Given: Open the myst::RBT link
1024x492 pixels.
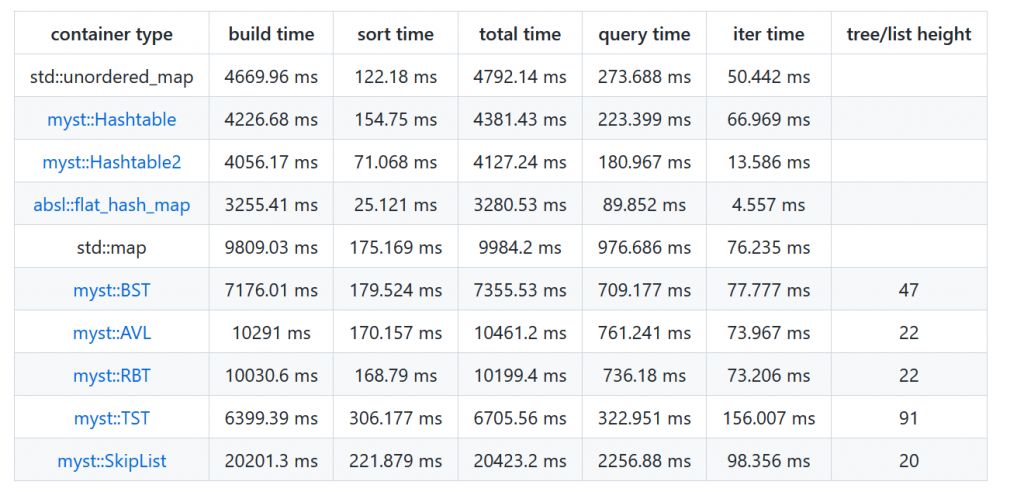Looking at the screenshot, I should pos(112,376).
